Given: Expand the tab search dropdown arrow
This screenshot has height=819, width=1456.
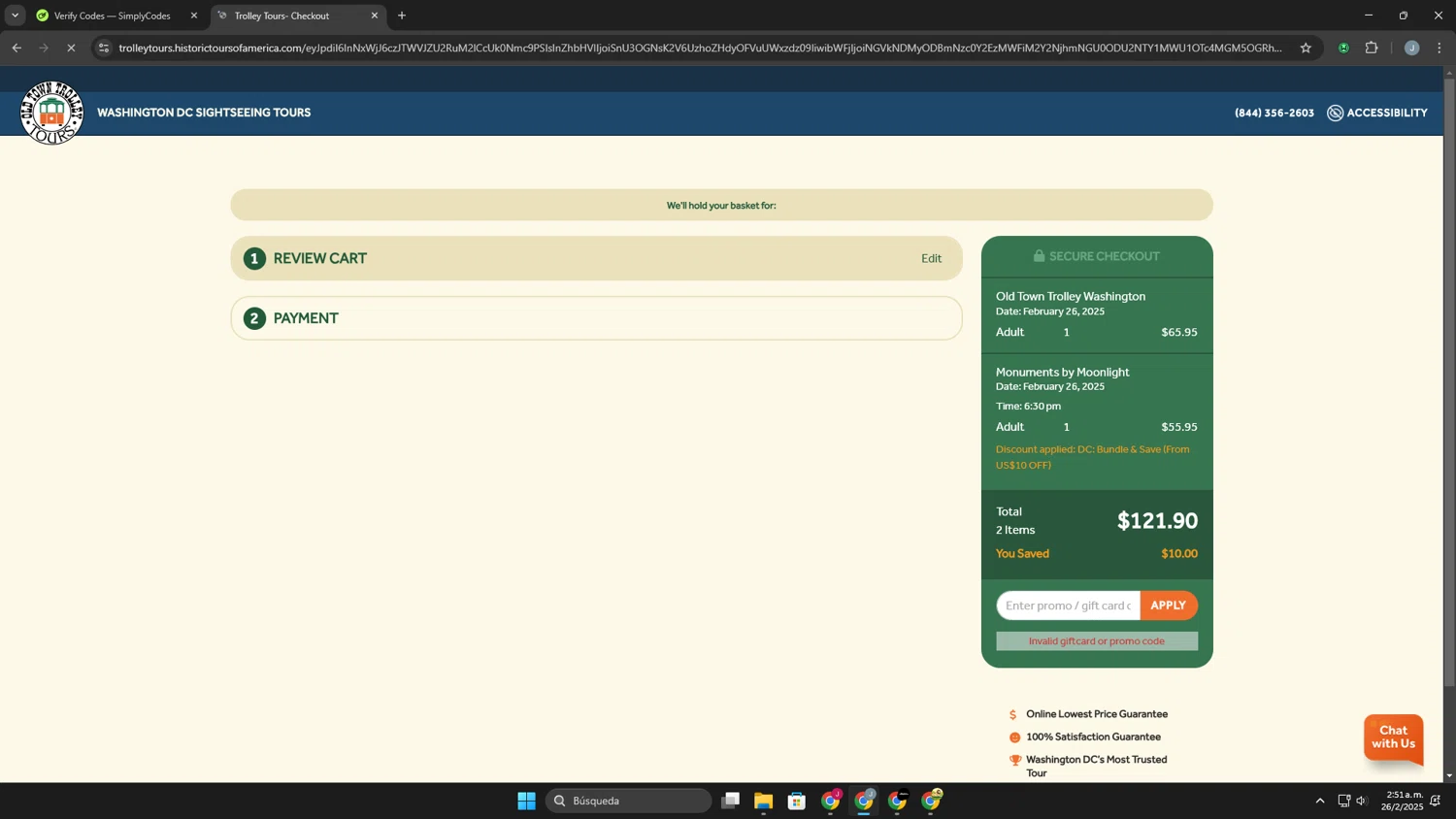Looking at the screenshot, I should tap(15, 16).
